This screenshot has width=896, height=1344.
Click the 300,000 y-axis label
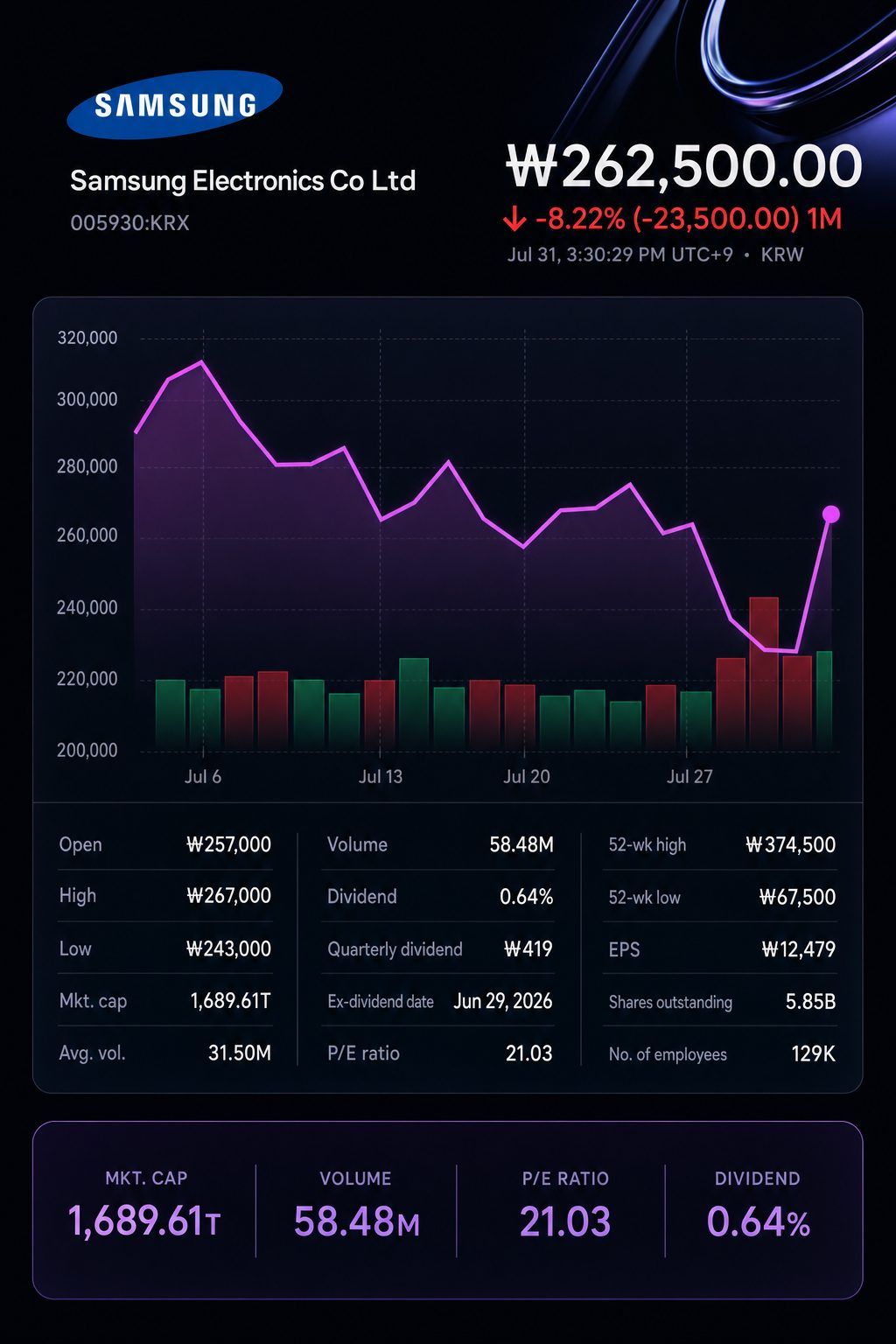click(x=87, y=400)
